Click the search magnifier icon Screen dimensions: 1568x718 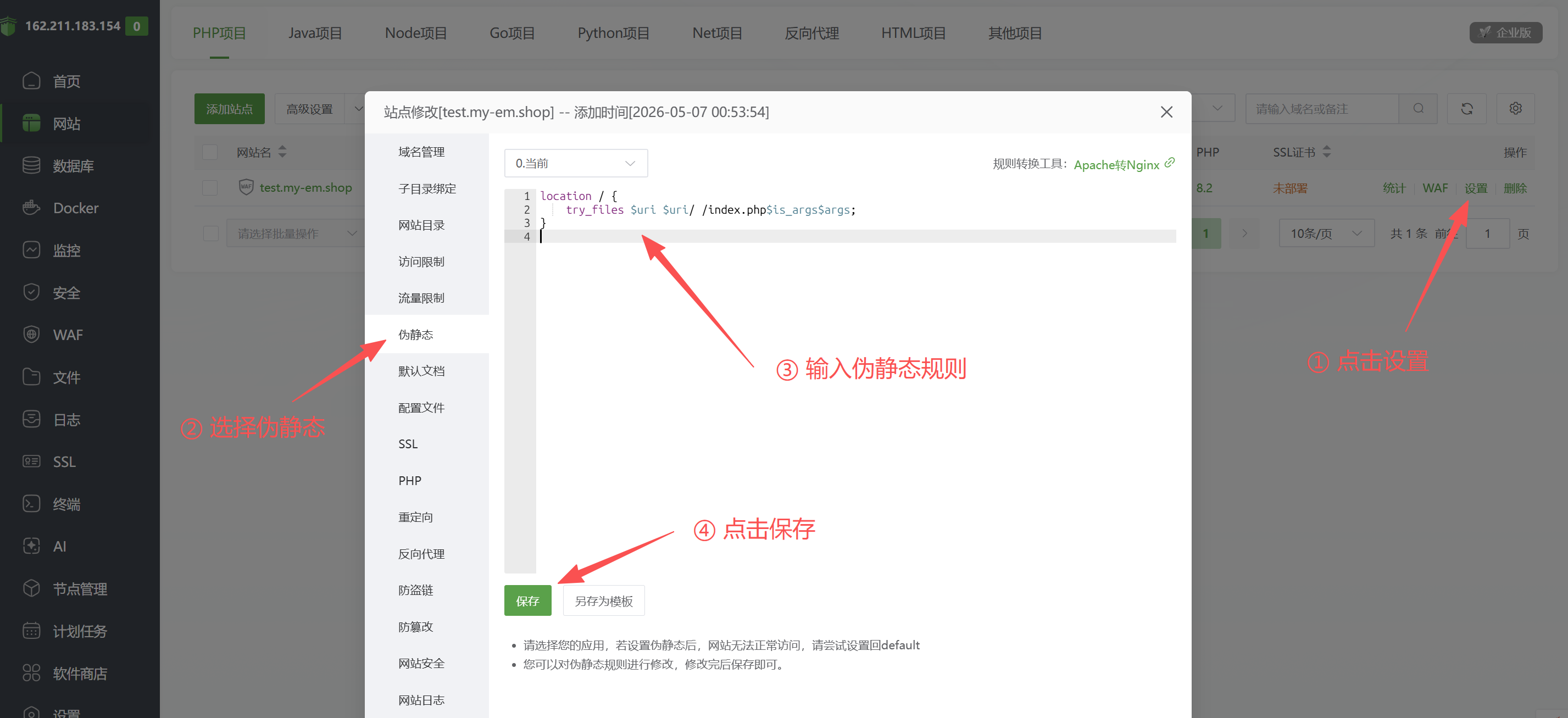click(x=1418, y=109)
